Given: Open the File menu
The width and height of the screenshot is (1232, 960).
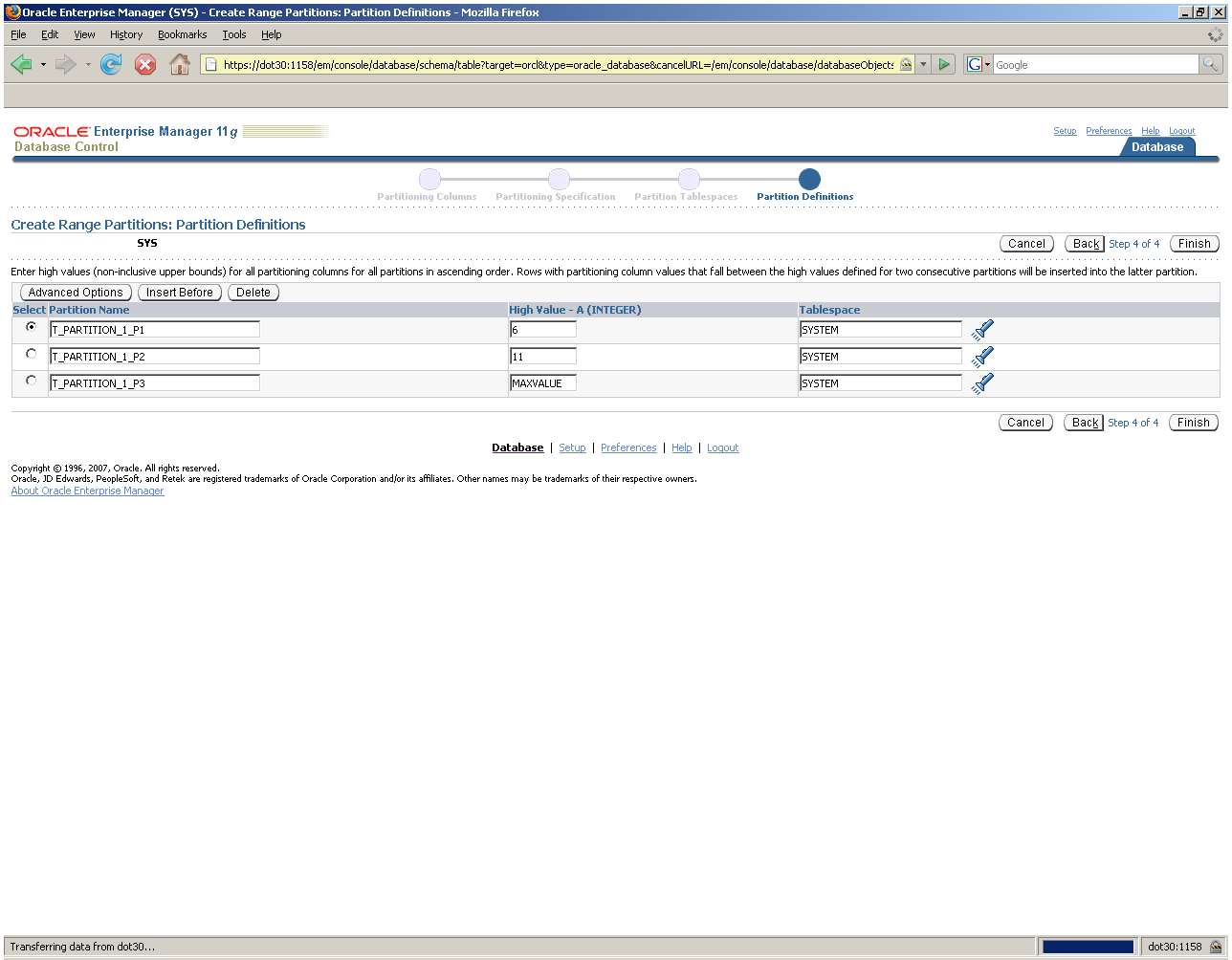Looking at the screenshot, I should click(x=18, y=34).
